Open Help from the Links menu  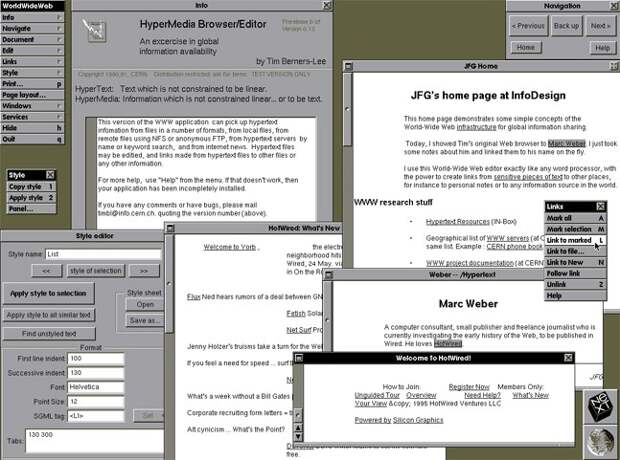(575, 295)
